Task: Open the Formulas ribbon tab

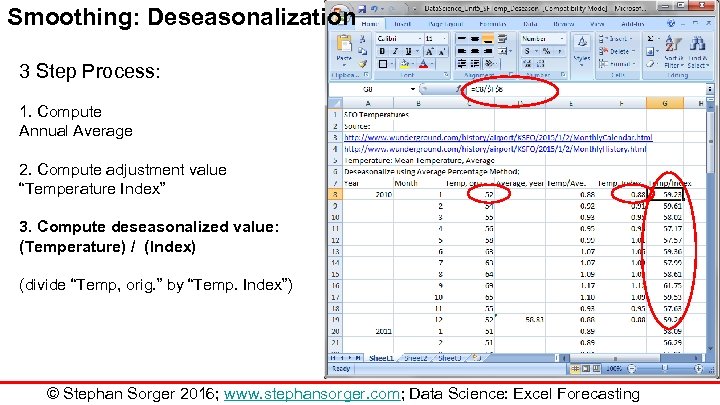Action: 492,24
